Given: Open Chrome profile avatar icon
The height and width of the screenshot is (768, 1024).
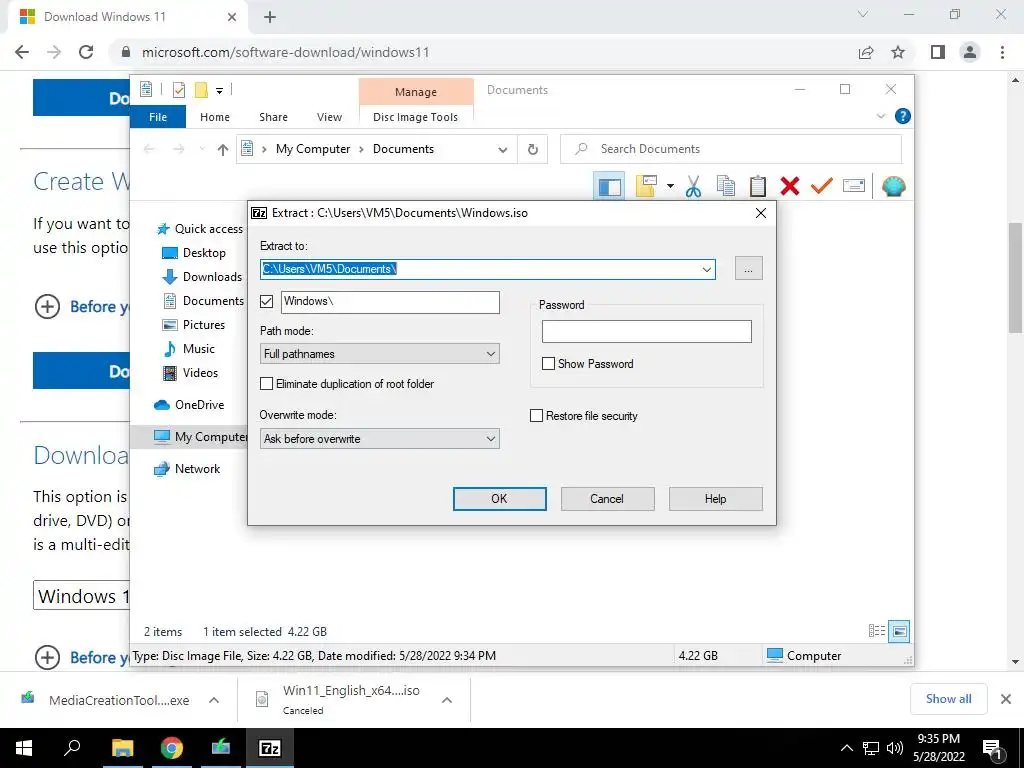Looking at the screenshot, I should point(970,52).
